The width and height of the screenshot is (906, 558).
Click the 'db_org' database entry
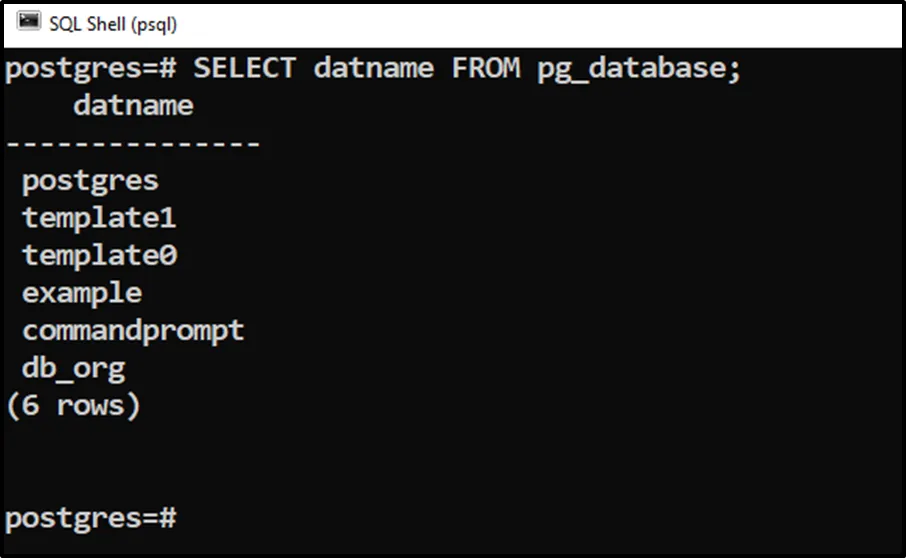(73, 368)
